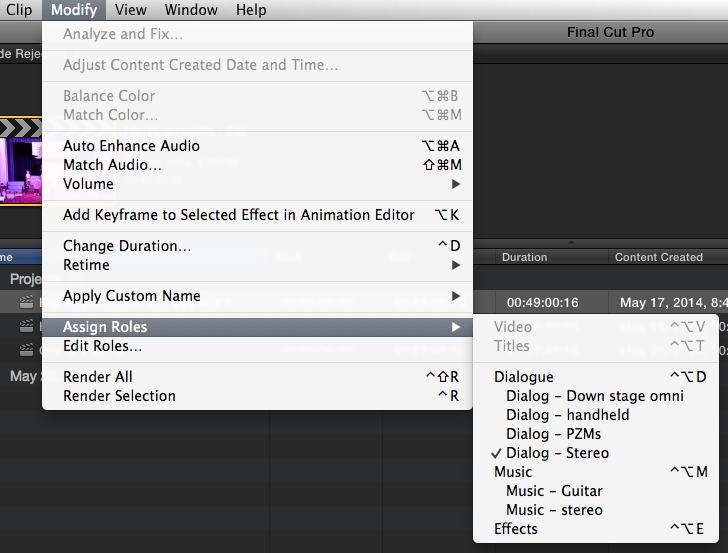The height and width of the screenshot is (553, 728).
Task: Open Edit Roles… dialog
Action: click(257, 346)
